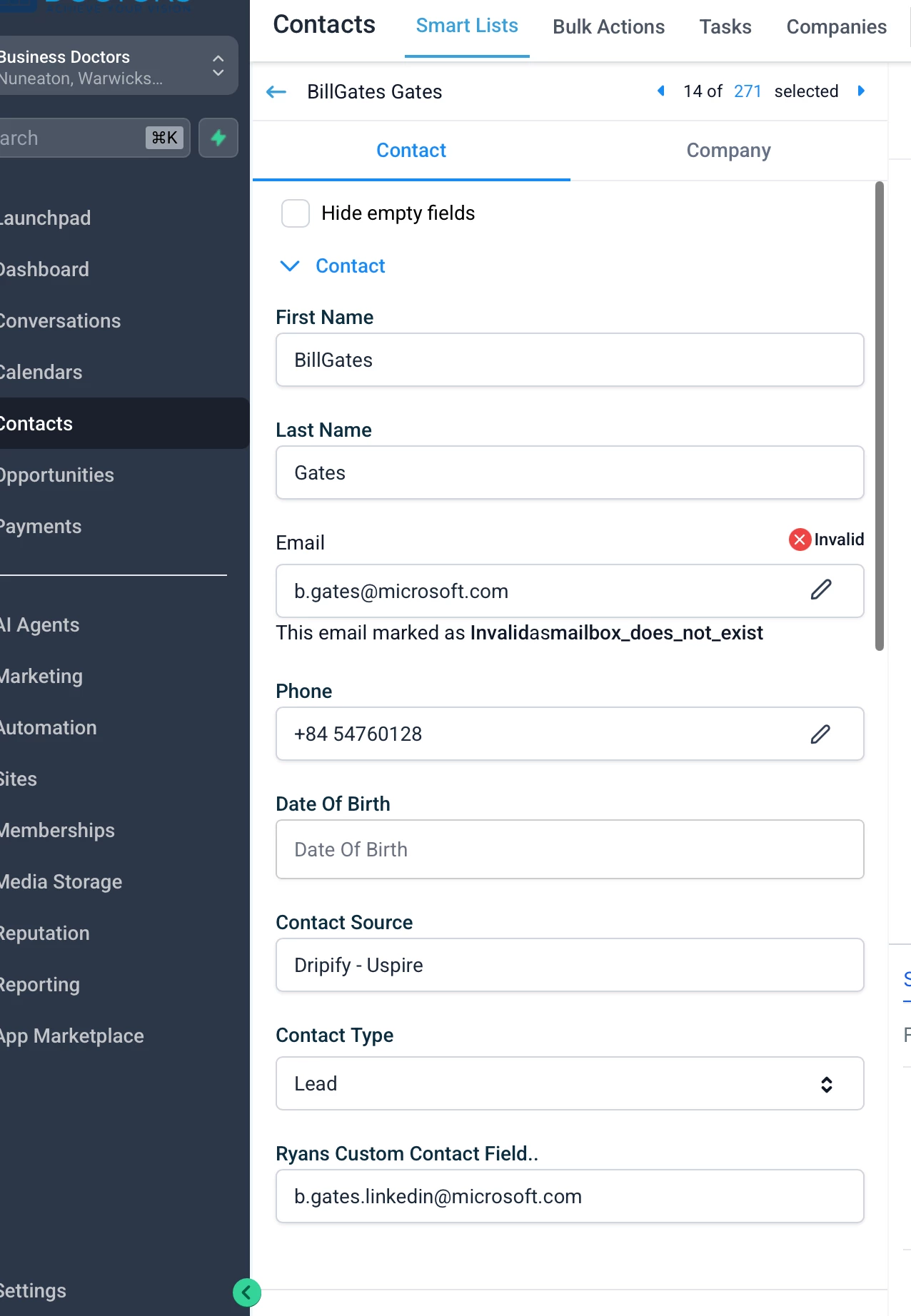911x1316 pixels.
Task: Open the Contact Type dropdown
Action: 570,1083
